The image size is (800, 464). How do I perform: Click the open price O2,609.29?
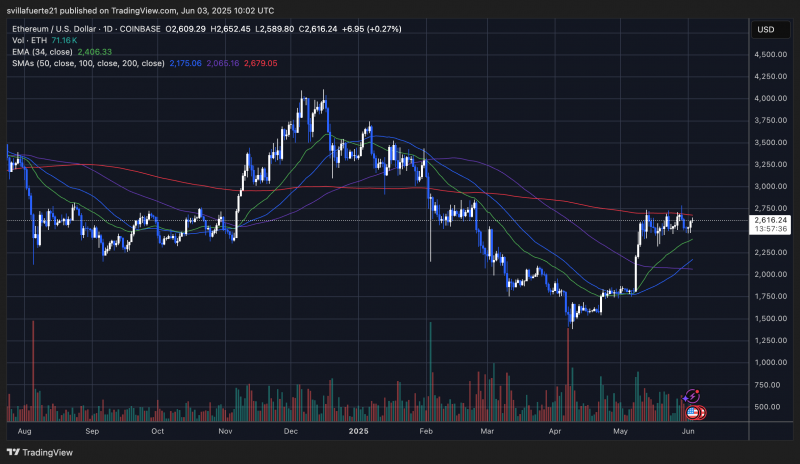(186, 29)
